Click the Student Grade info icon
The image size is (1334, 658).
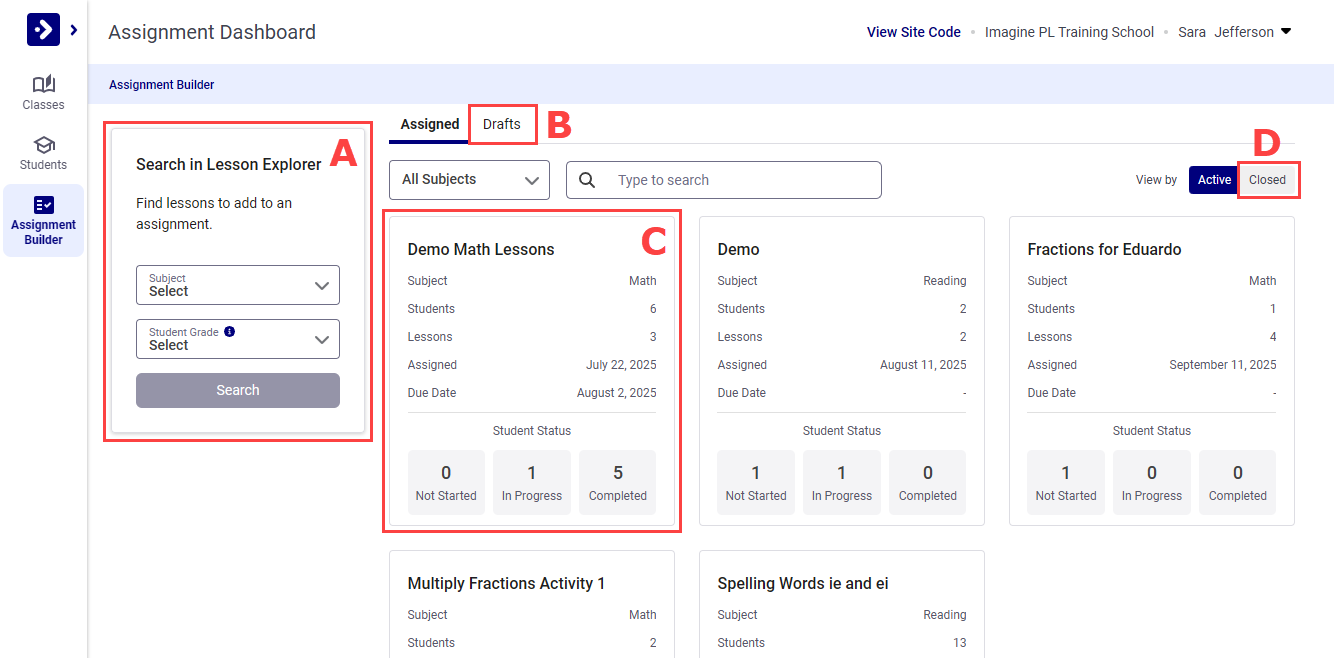[230, 332]
